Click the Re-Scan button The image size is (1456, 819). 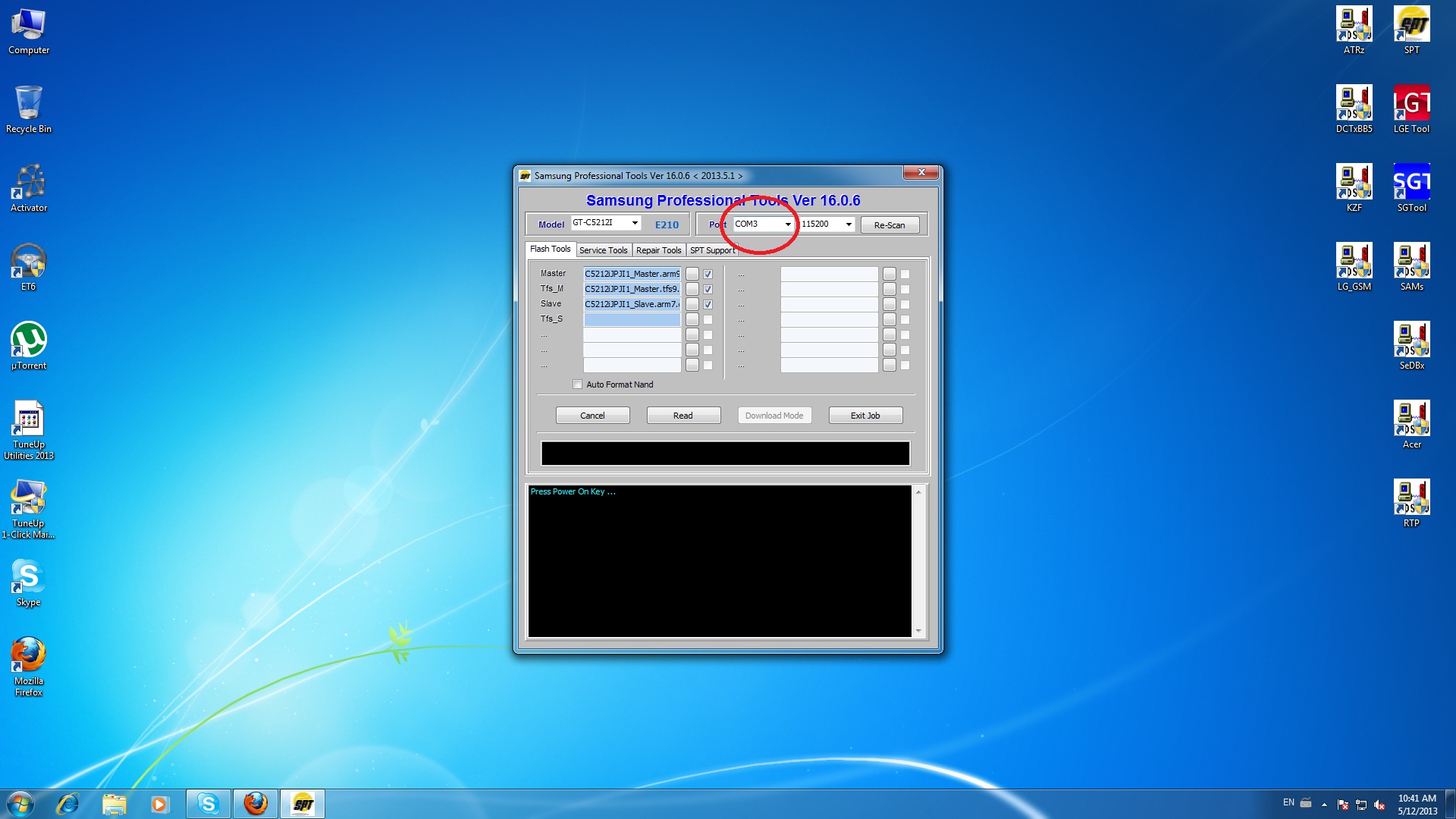click(x=890, y=225)
